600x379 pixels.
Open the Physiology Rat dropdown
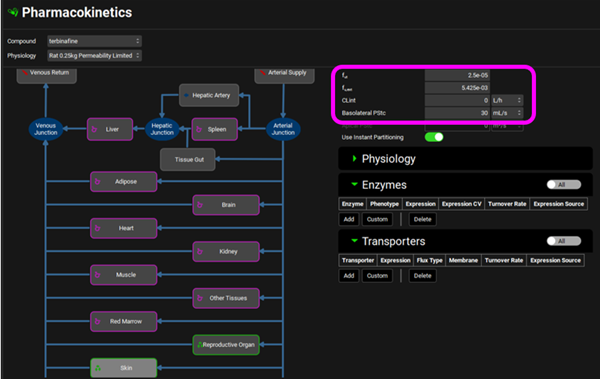tap(94, 56)
